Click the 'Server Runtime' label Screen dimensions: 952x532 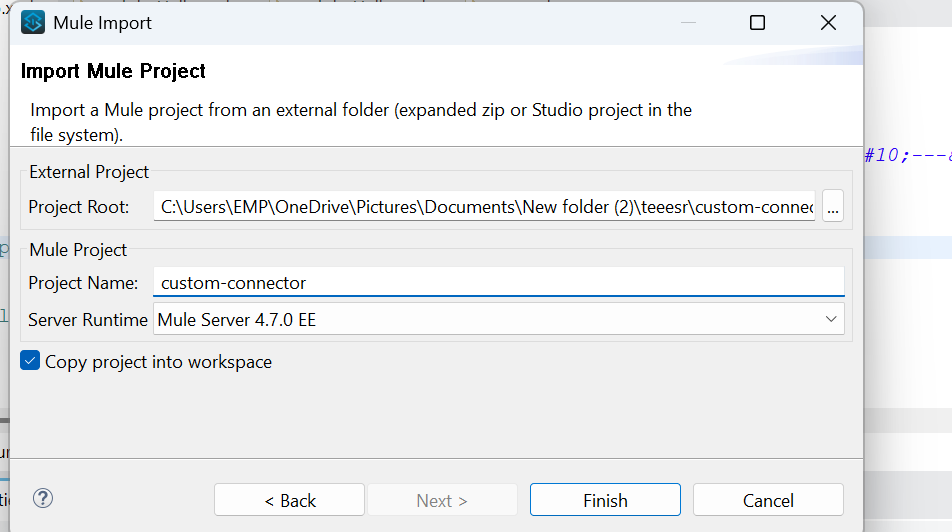[88, 320]
